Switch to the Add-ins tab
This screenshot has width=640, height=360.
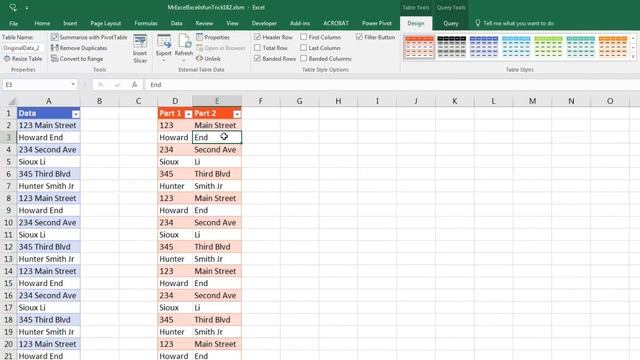300,23
